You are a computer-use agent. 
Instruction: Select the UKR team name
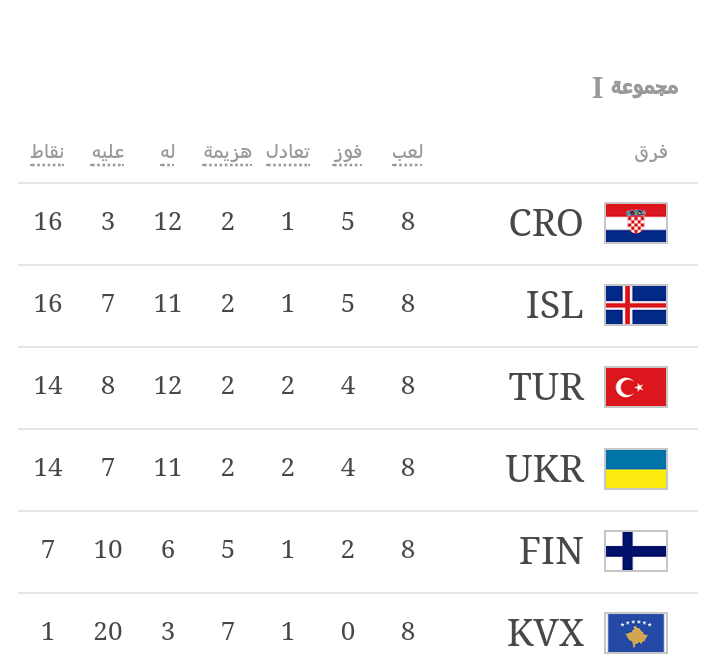pos(545,469)
